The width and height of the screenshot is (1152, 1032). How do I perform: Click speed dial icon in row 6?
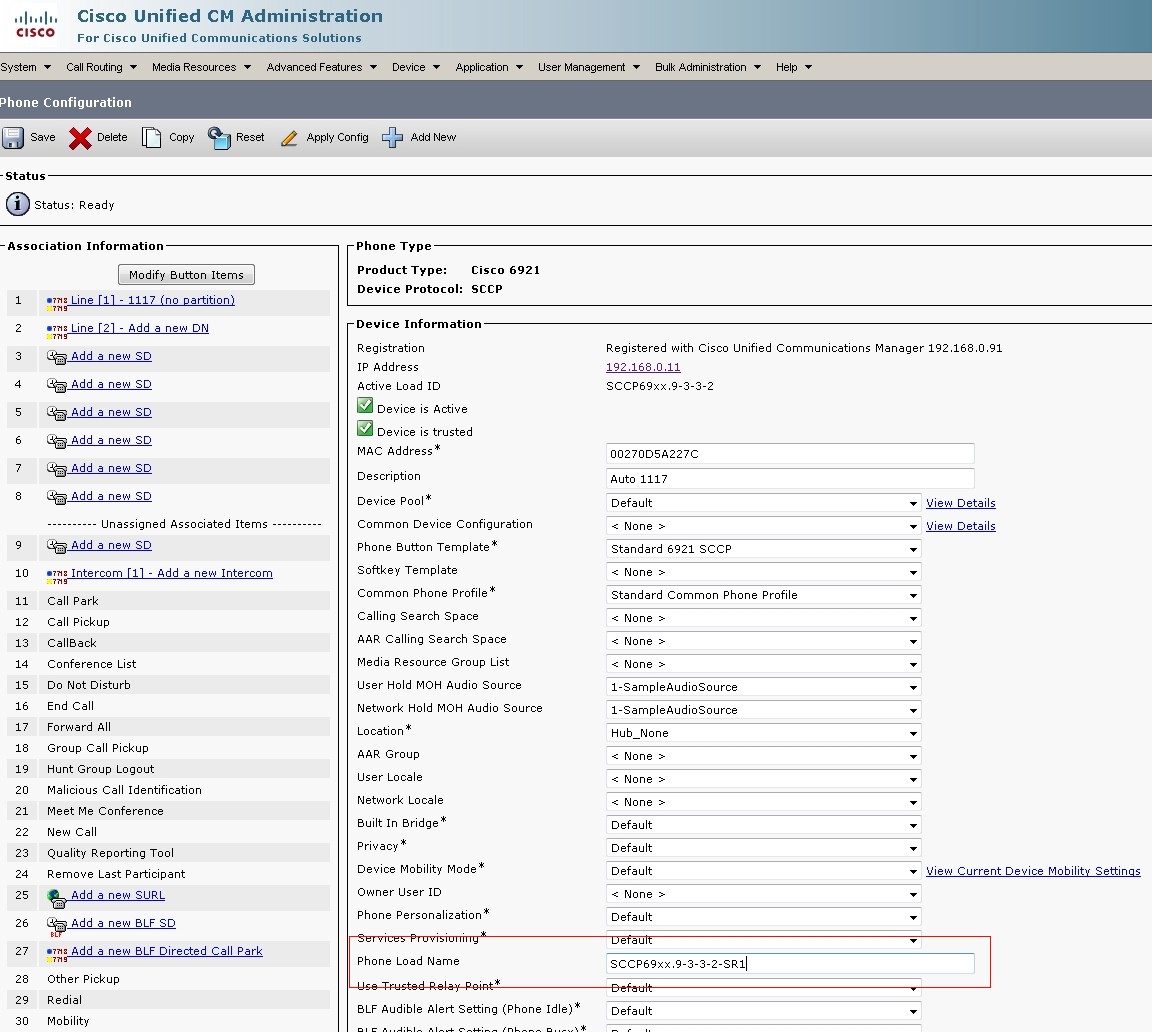coord(57,441)
